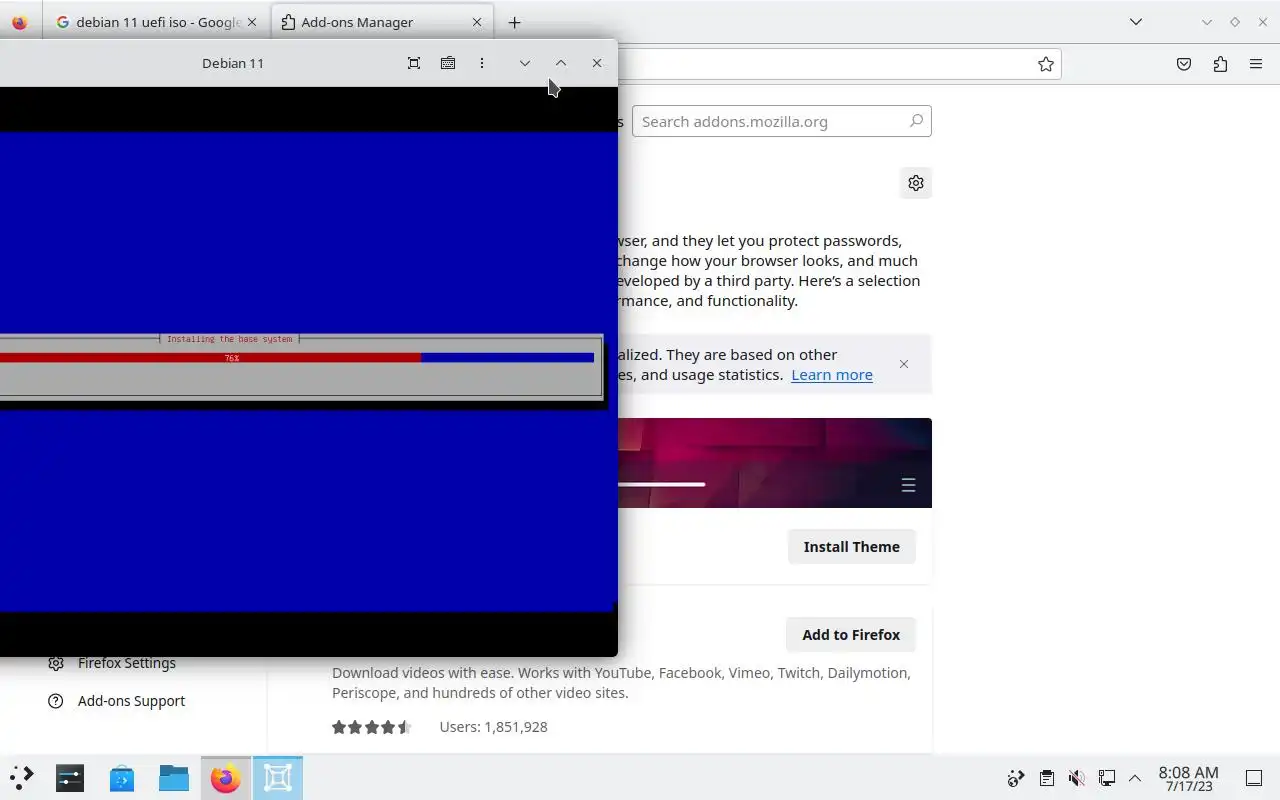Screen dimensions: 1280x800
Task: Open the network connections tray icon
Action: (1107, 778)
